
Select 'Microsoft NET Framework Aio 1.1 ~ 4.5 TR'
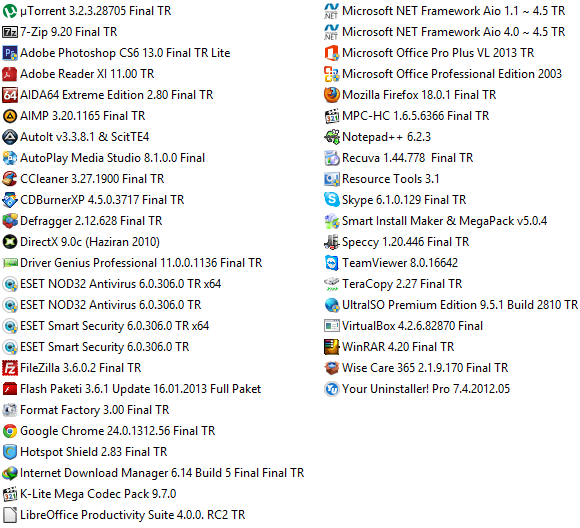[x=445, y=11]
